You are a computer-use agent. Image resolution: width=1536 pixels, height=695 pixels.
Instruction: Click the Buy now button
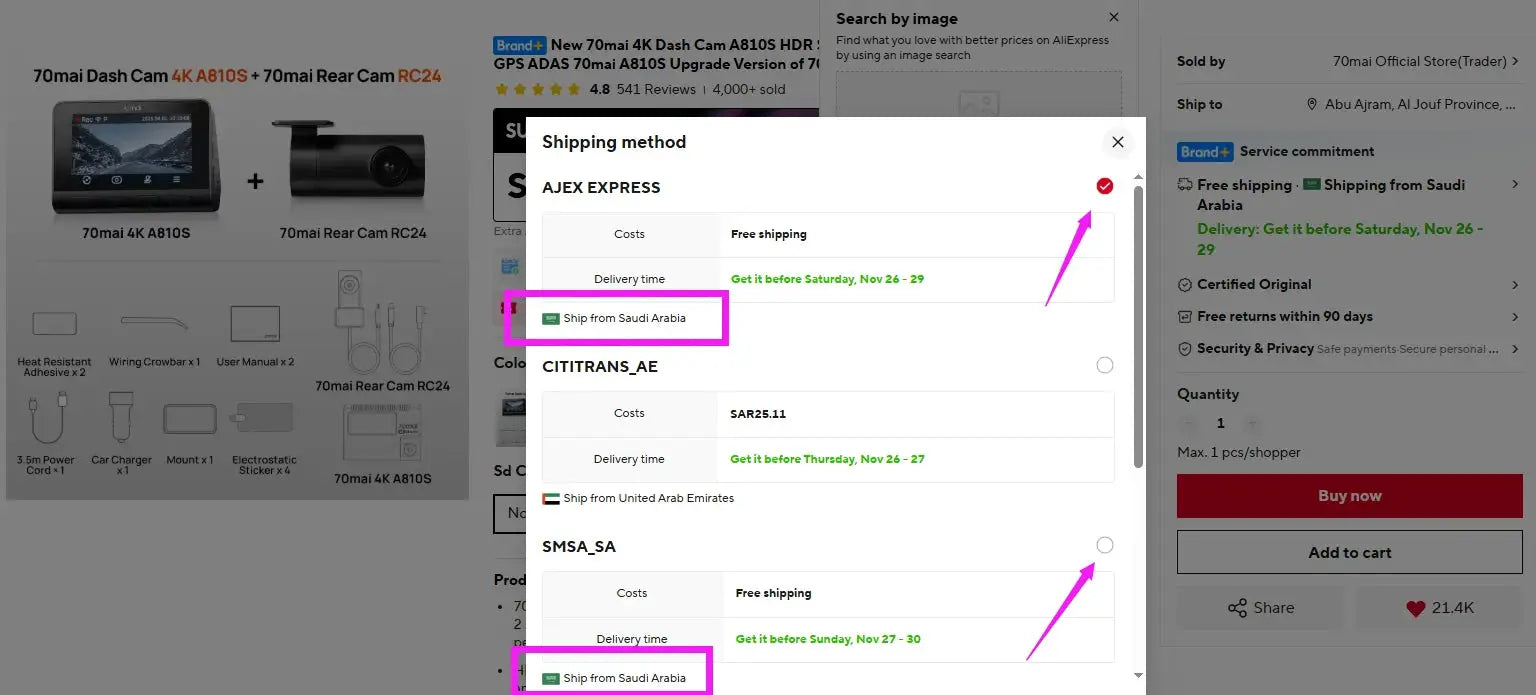tap(1350, 496)
